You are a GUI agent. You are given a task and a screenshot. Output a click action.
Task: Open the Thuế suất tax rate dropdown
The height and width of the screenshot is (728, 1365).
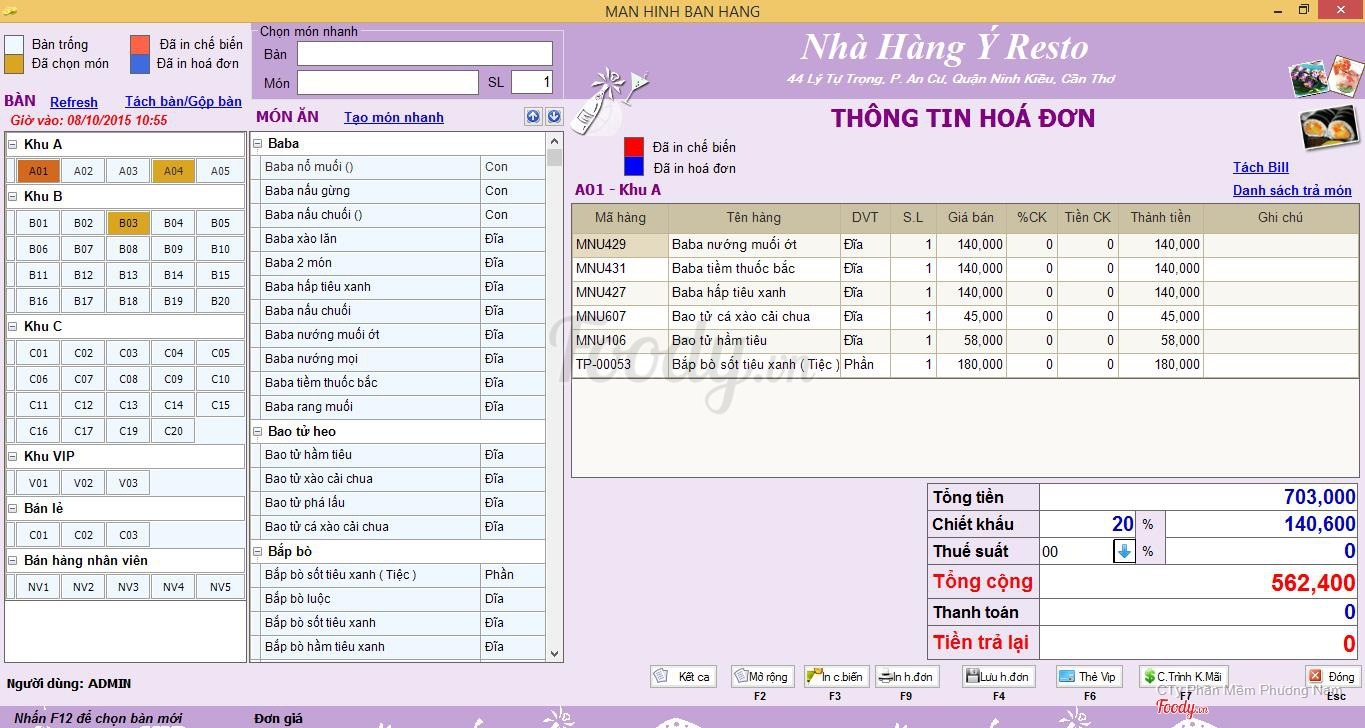(x=1124, y=551)
